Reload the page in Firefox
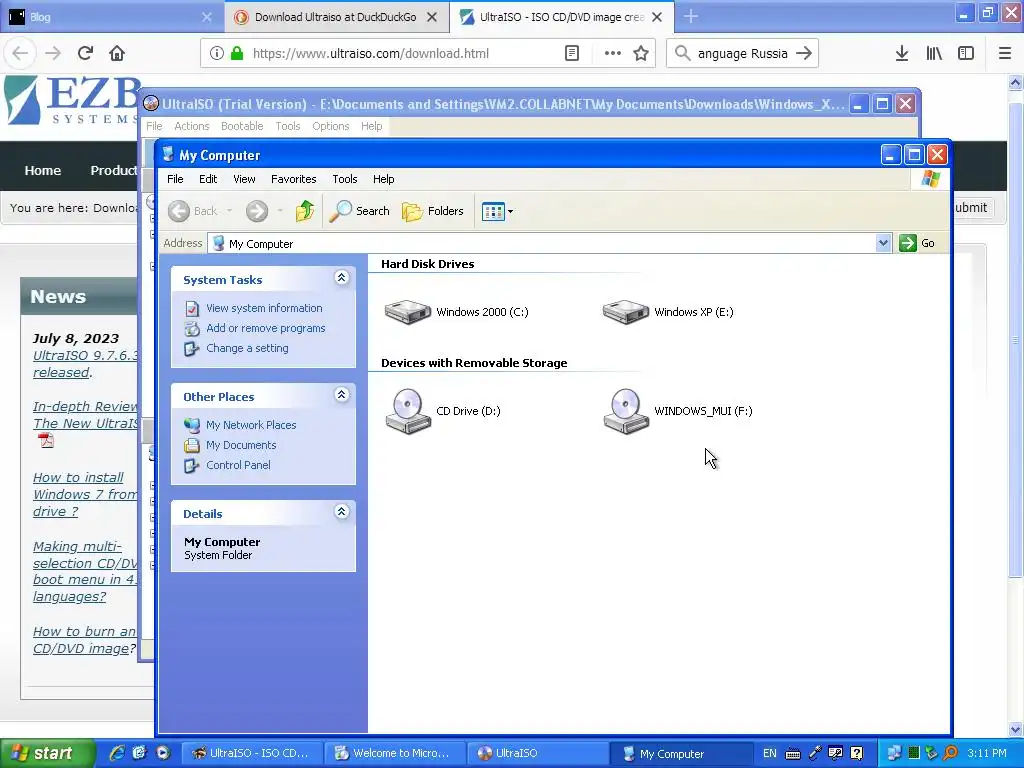1024x768 pixels. (85, 54)
